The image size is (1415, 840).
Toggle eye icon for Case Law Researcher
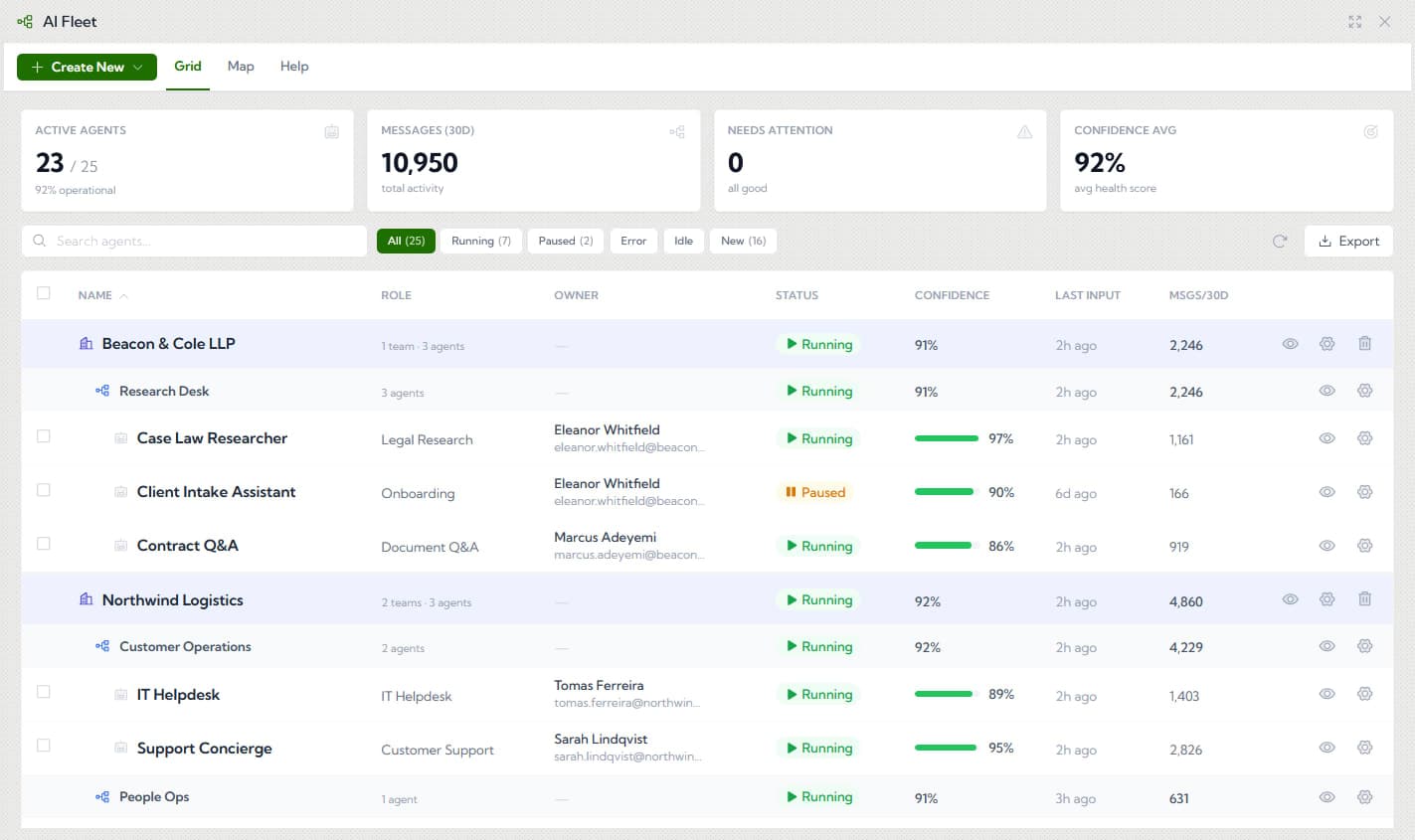[1327, 438]
